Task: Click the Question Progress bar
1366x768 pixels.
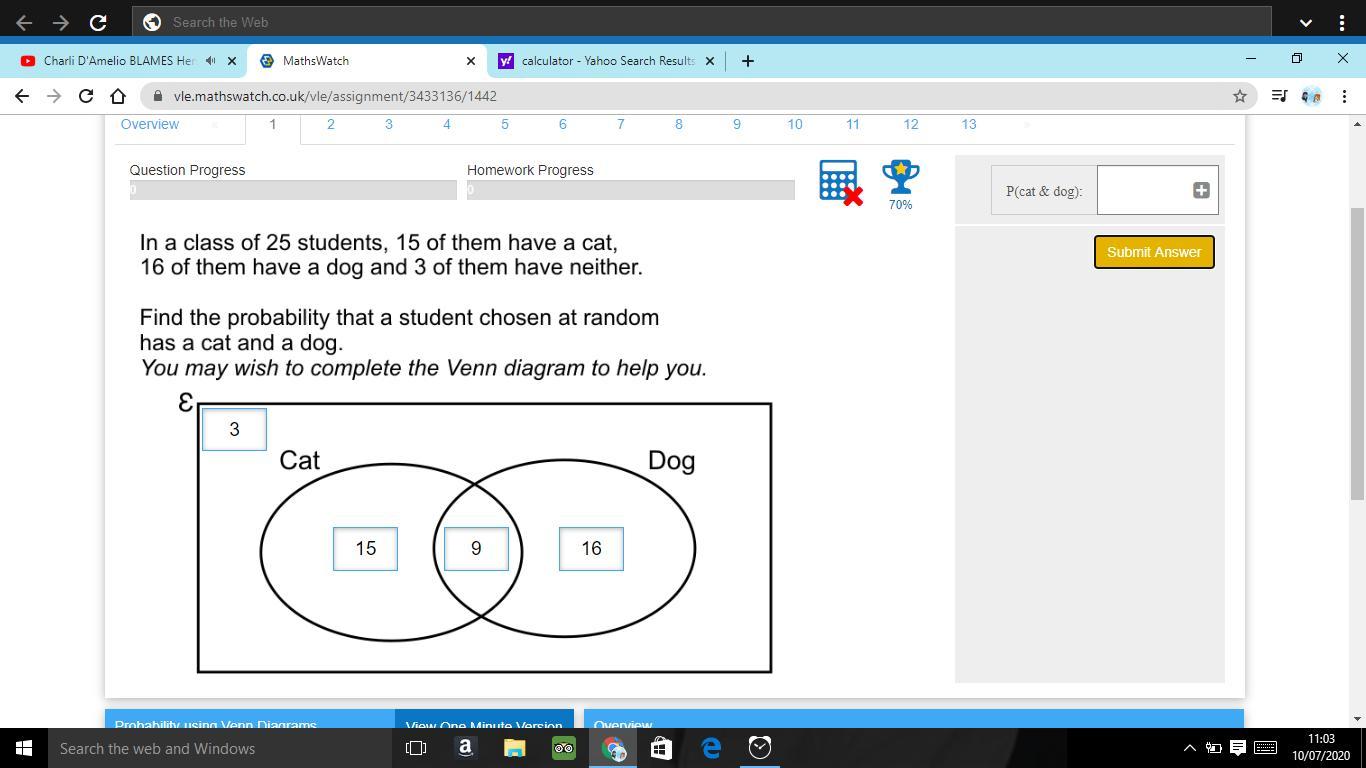Action: (293, 190)
